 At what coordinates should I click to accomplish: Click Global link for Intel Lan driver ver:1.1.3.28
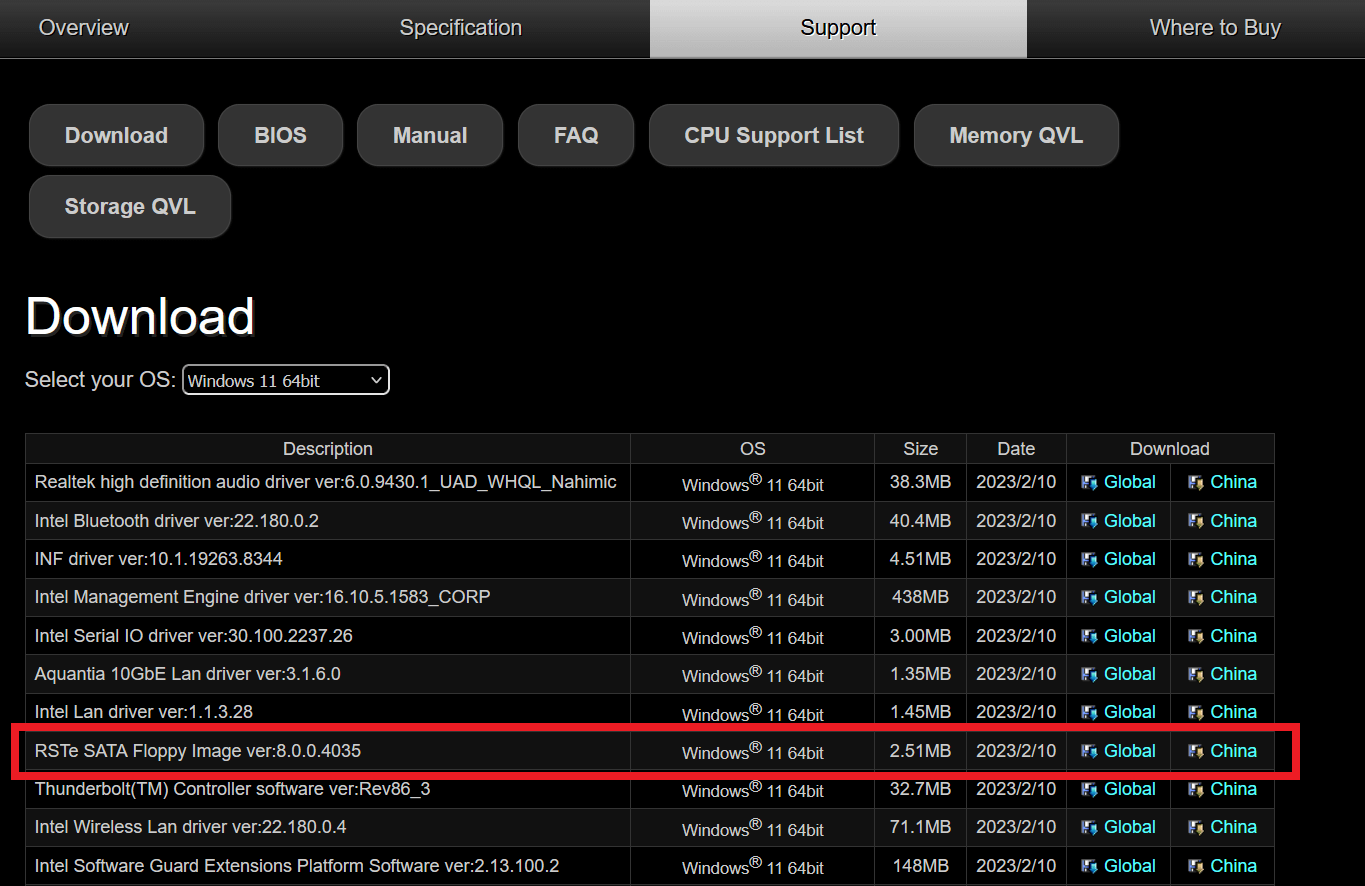click(1130, 712)
